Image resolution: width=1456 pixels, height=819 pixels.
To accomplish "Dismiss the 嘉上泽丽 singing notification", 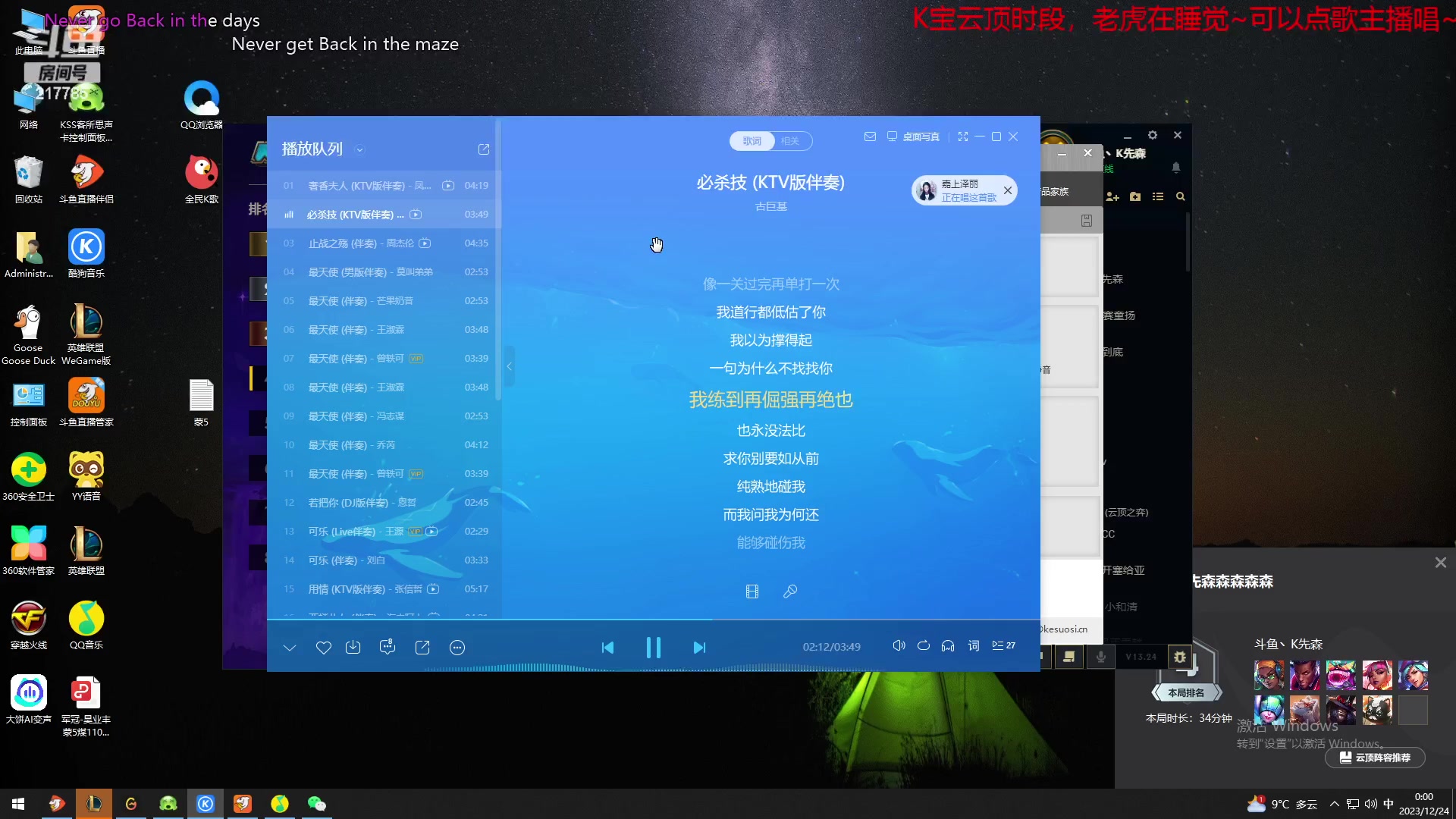I will click(x=1008, y=190).
